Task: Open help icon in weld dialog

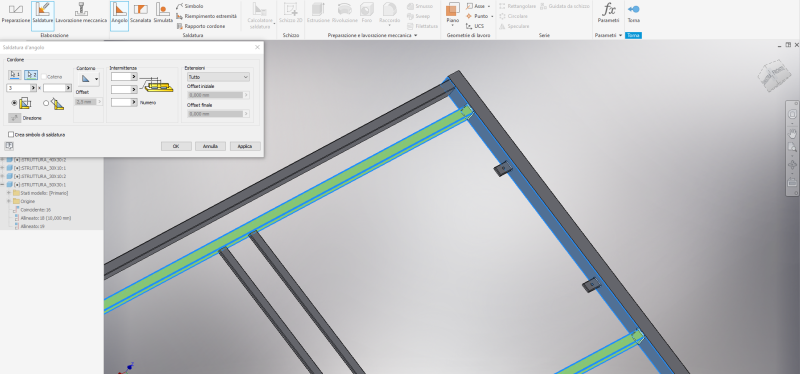Action: pyautogui.click(x=9, y=146)
